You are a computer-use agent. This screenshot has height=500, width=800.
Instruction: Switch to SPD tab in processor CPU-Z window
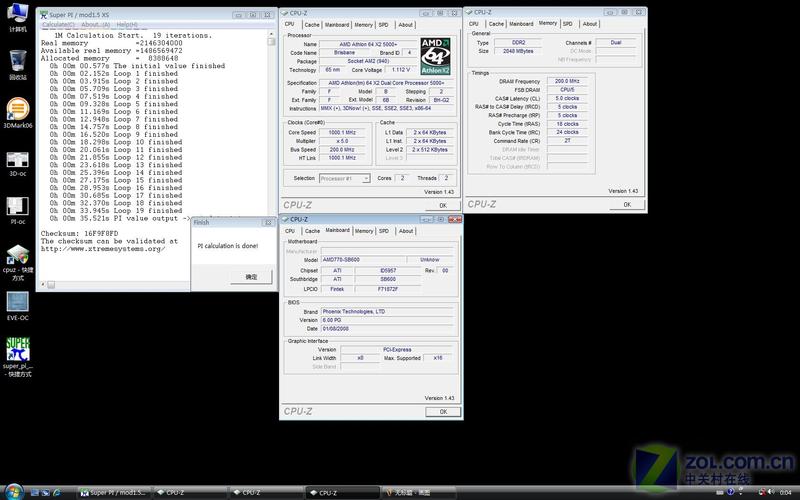click(384, 25)
